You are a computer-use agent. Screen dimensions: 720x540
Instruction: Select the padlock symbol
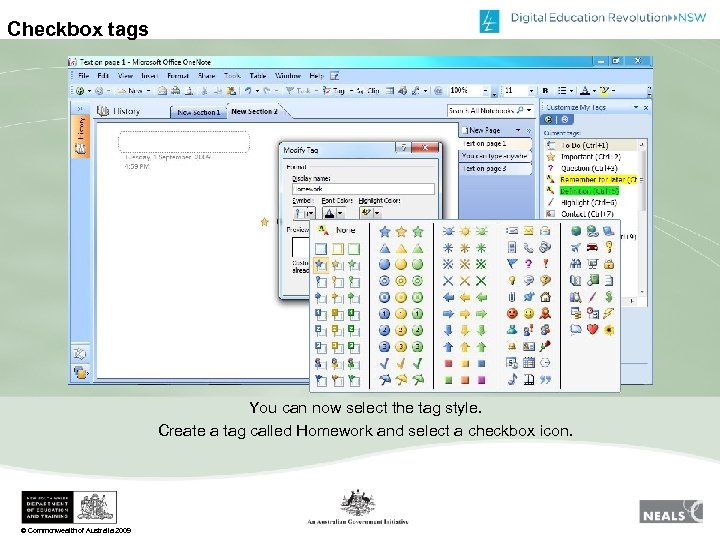pyautogui.click(x=609, y=264)
